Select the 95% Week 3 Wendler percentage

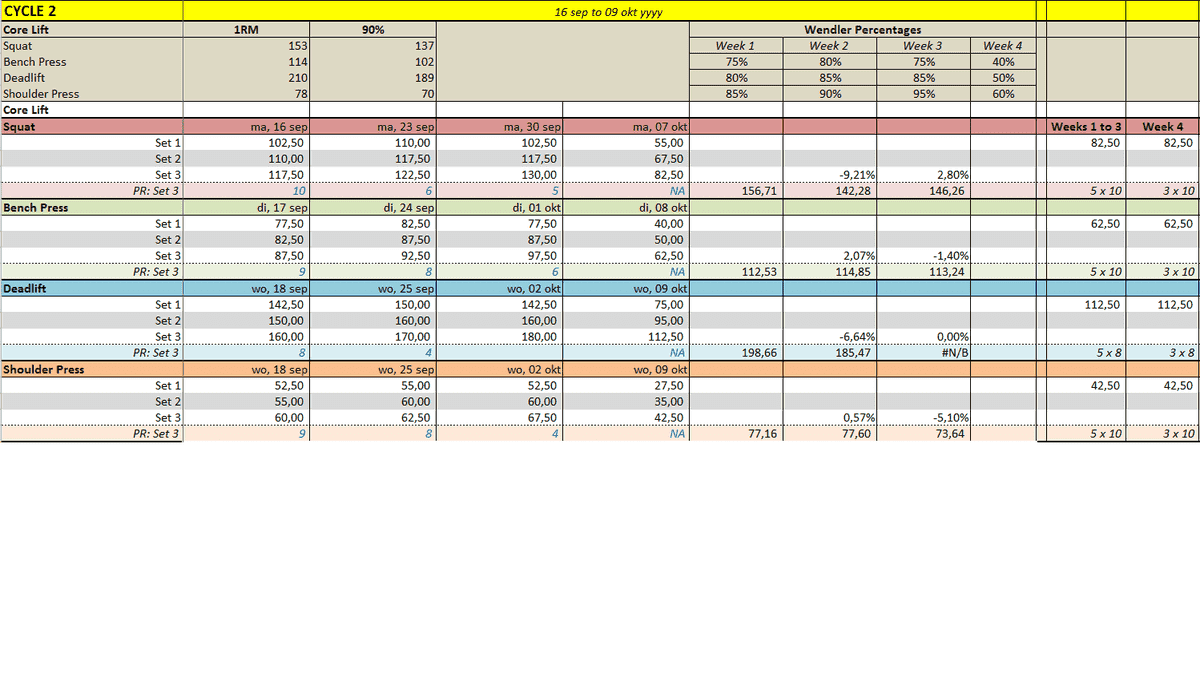click(x=924, y=94)
